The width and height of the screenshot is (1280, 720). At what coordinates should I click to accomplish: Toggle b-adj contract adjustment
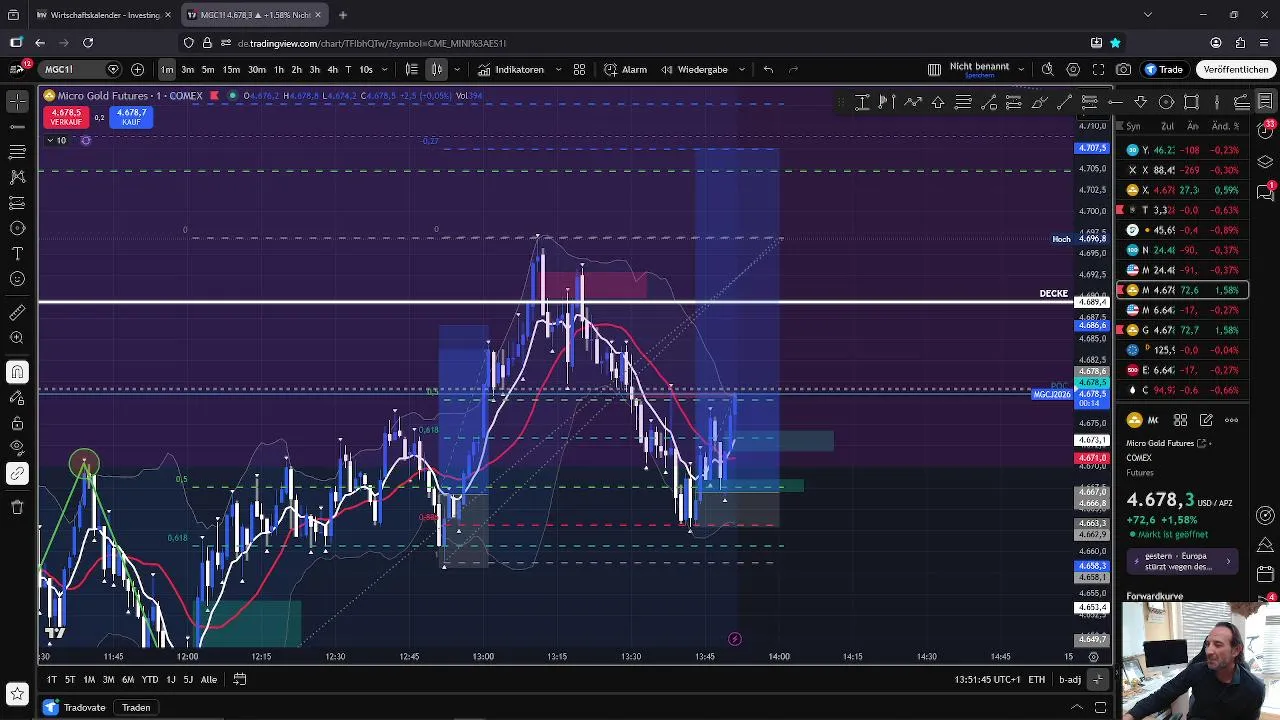click(1070, 680)
